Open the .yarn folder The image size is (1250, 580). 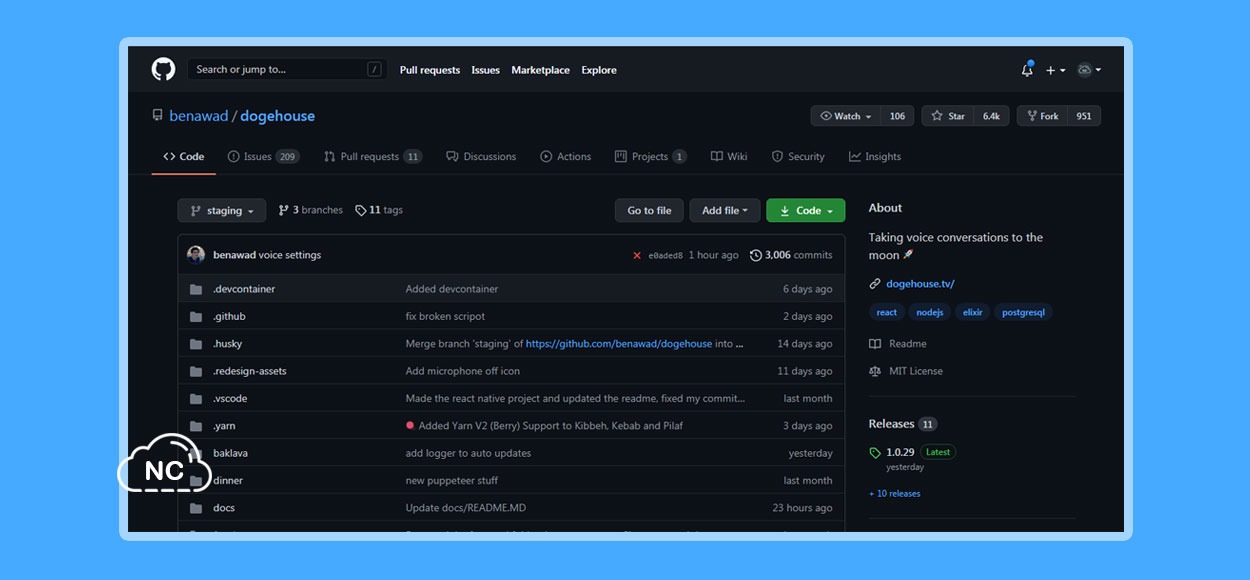[x=224, y=426]
